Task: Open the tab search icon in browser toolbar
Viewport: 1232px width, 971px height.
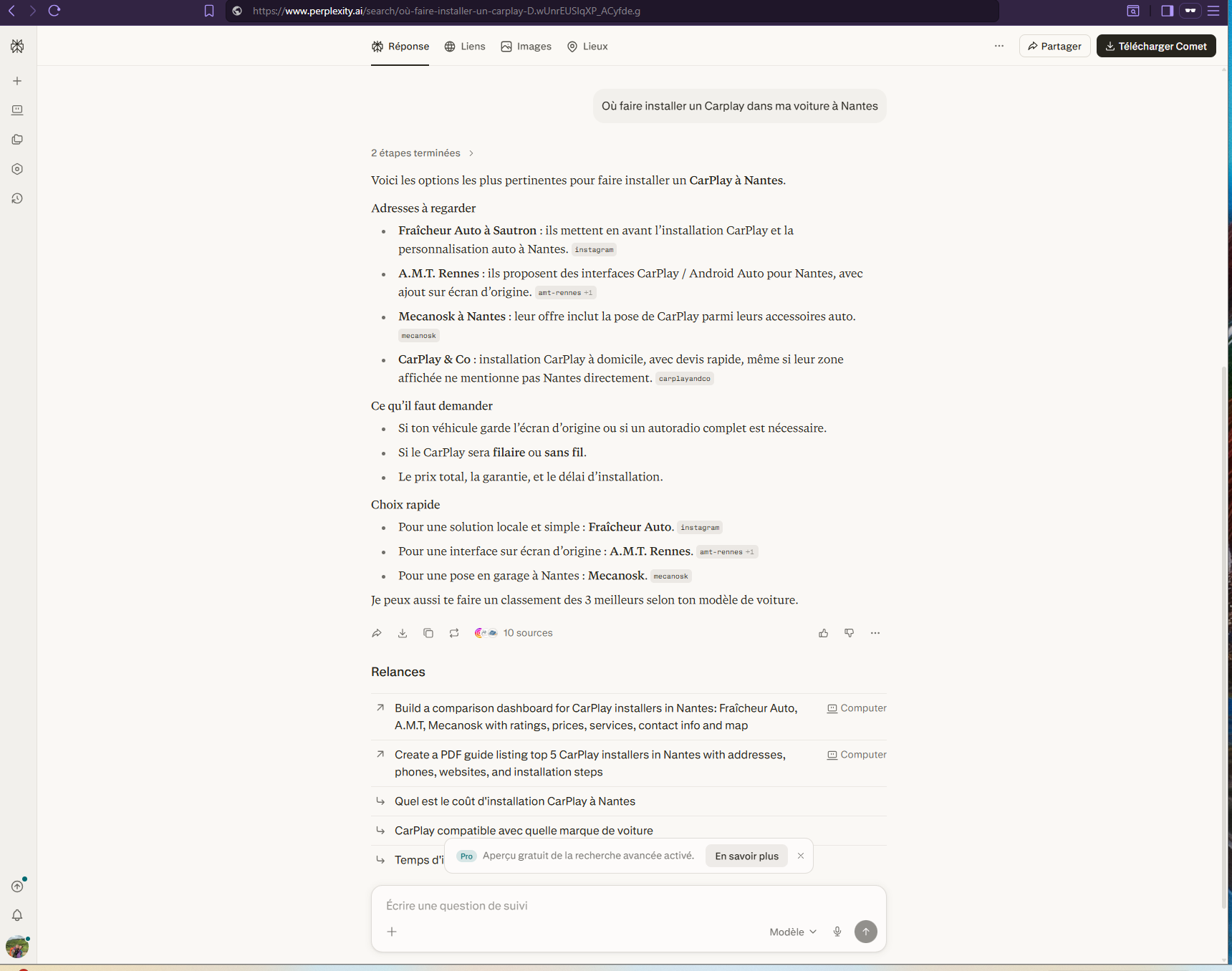Action: click(x=1133, y=11)
